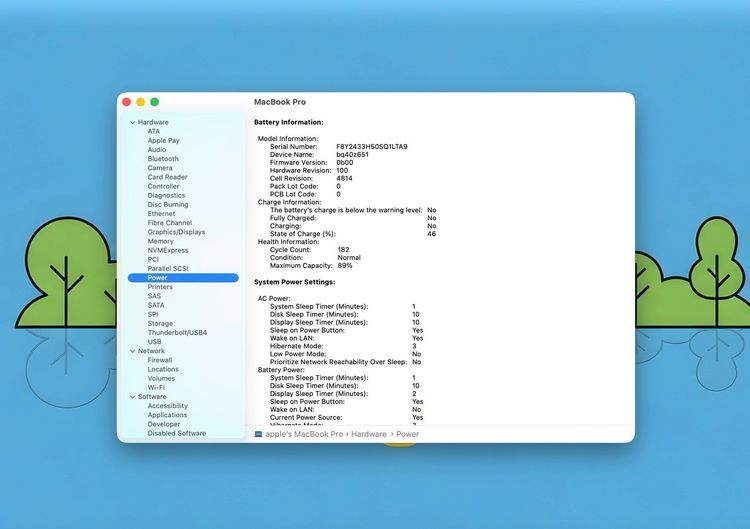Collapse the Software category chevron

click(x=132, y=397)
